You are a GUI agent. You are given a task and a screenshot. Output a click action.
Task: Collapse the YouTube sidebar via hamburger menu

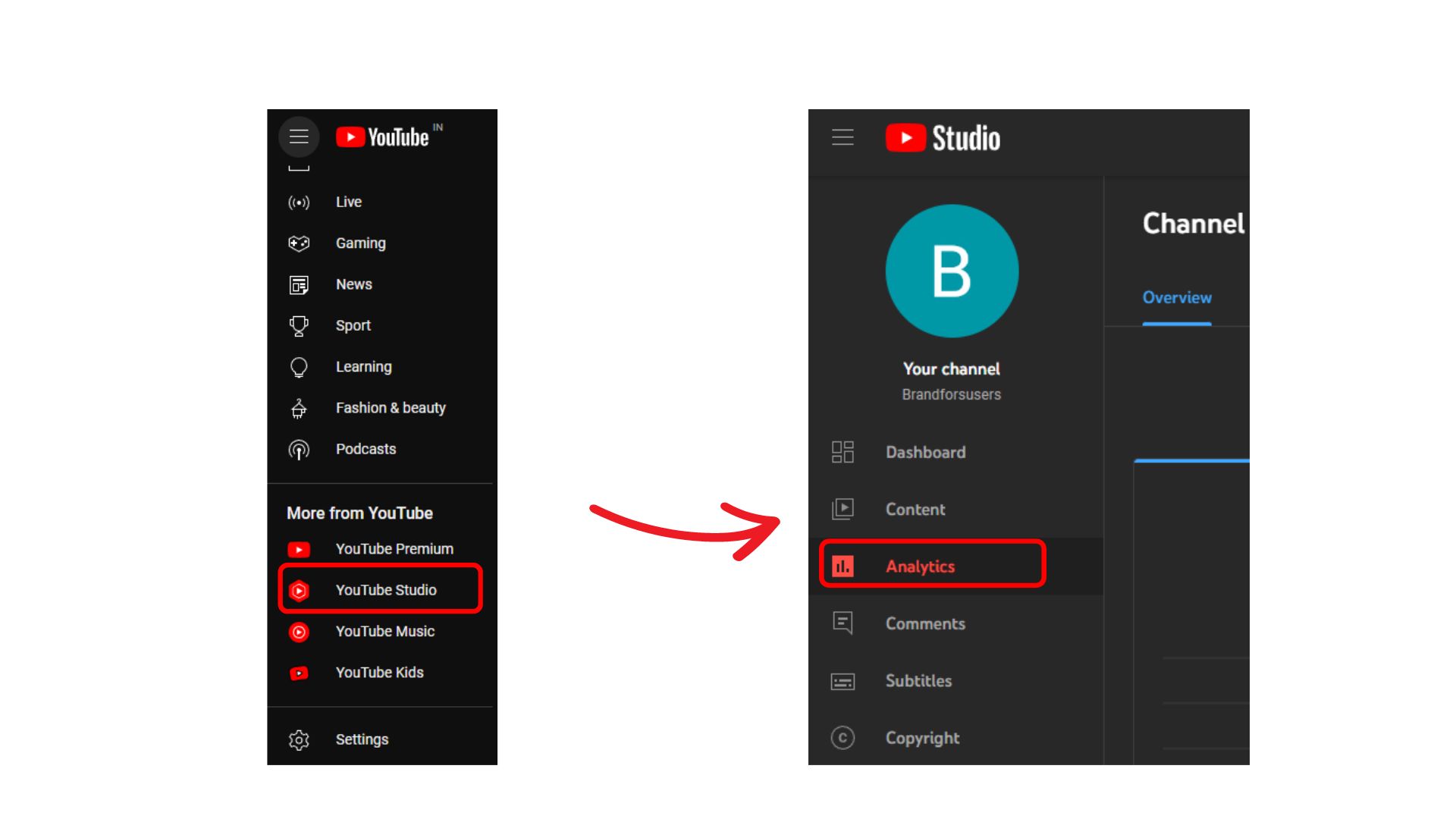pyautogui.click(x=299, y=137)
